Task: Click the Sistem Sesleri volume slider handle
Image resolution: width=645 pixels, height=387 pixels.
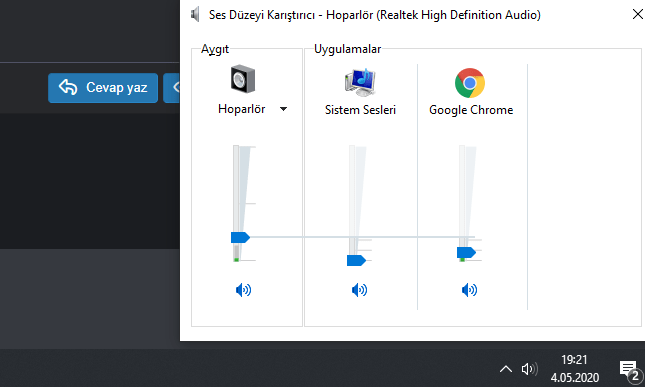Action: (x=356, y=260)
